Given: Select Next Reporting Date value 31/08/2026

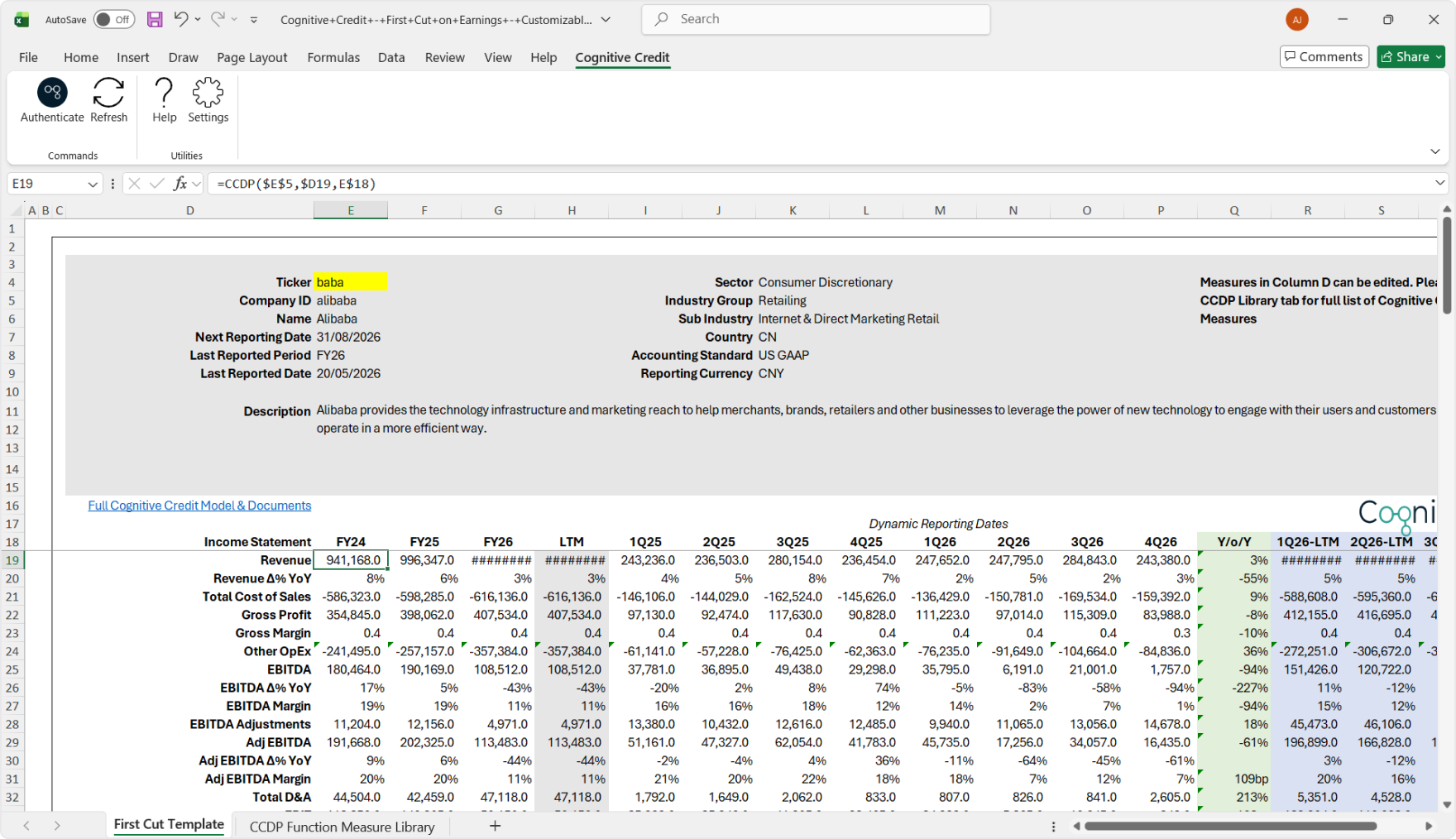Looking at the screenshot, I should tap(351, 337).
